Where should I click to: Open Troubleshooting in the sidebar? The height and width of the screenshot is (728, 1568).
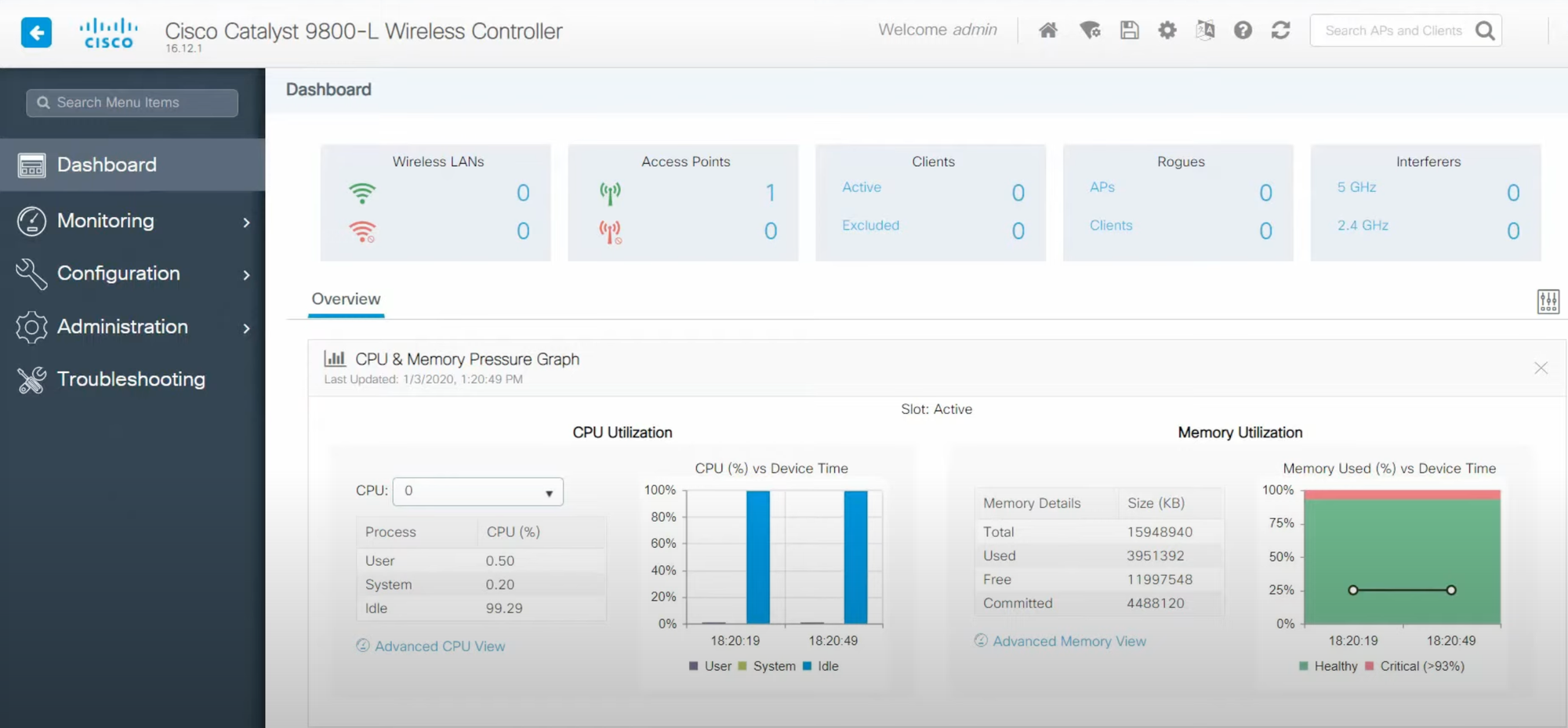click(x=130, y=379)
